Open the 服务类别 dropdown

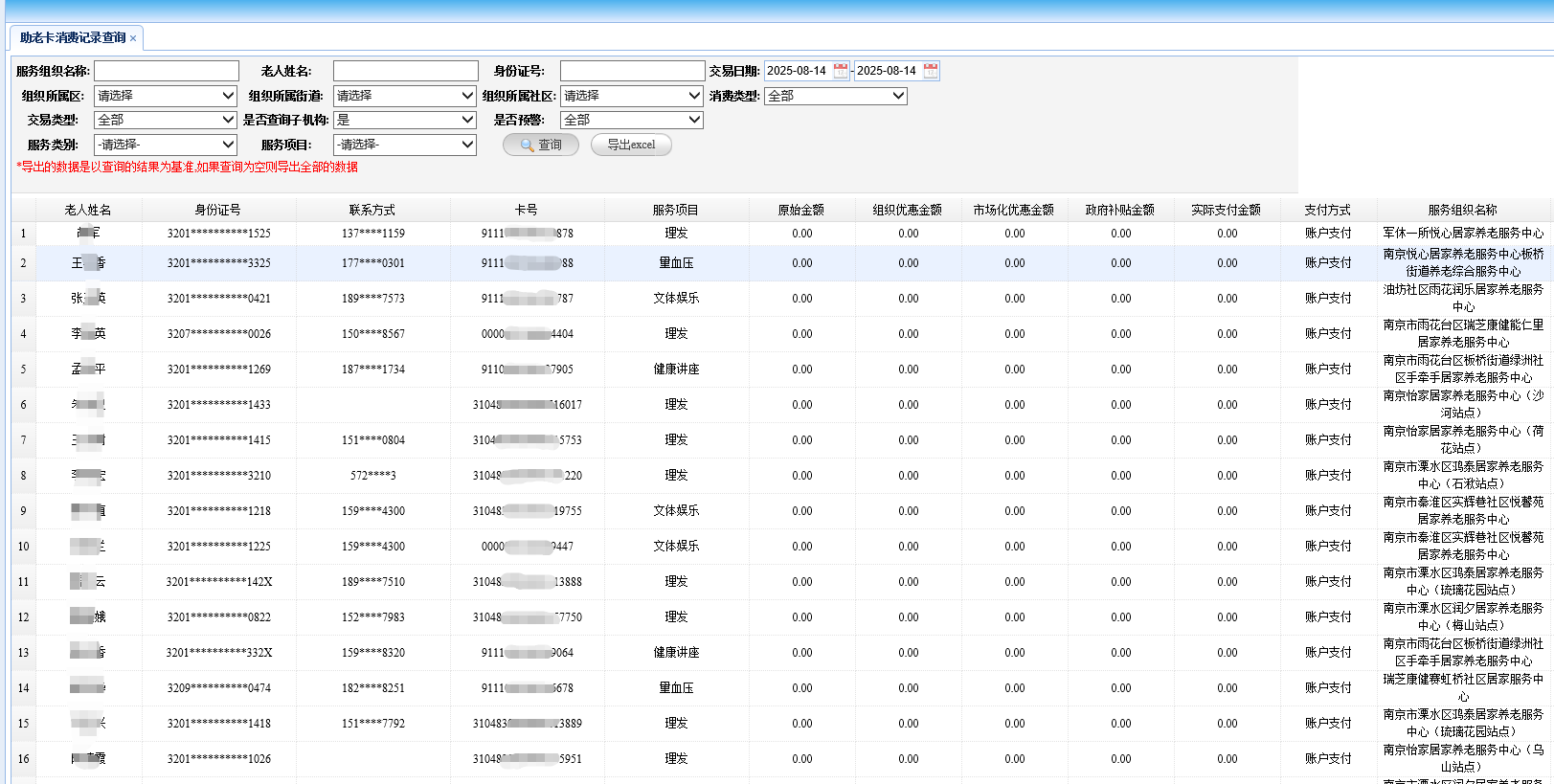coord(166,145)
